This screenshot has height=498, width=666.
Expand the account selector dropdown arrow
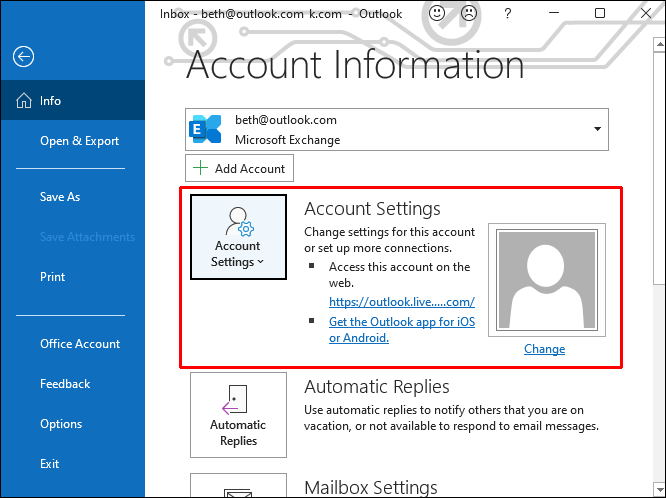pos(598,129)
